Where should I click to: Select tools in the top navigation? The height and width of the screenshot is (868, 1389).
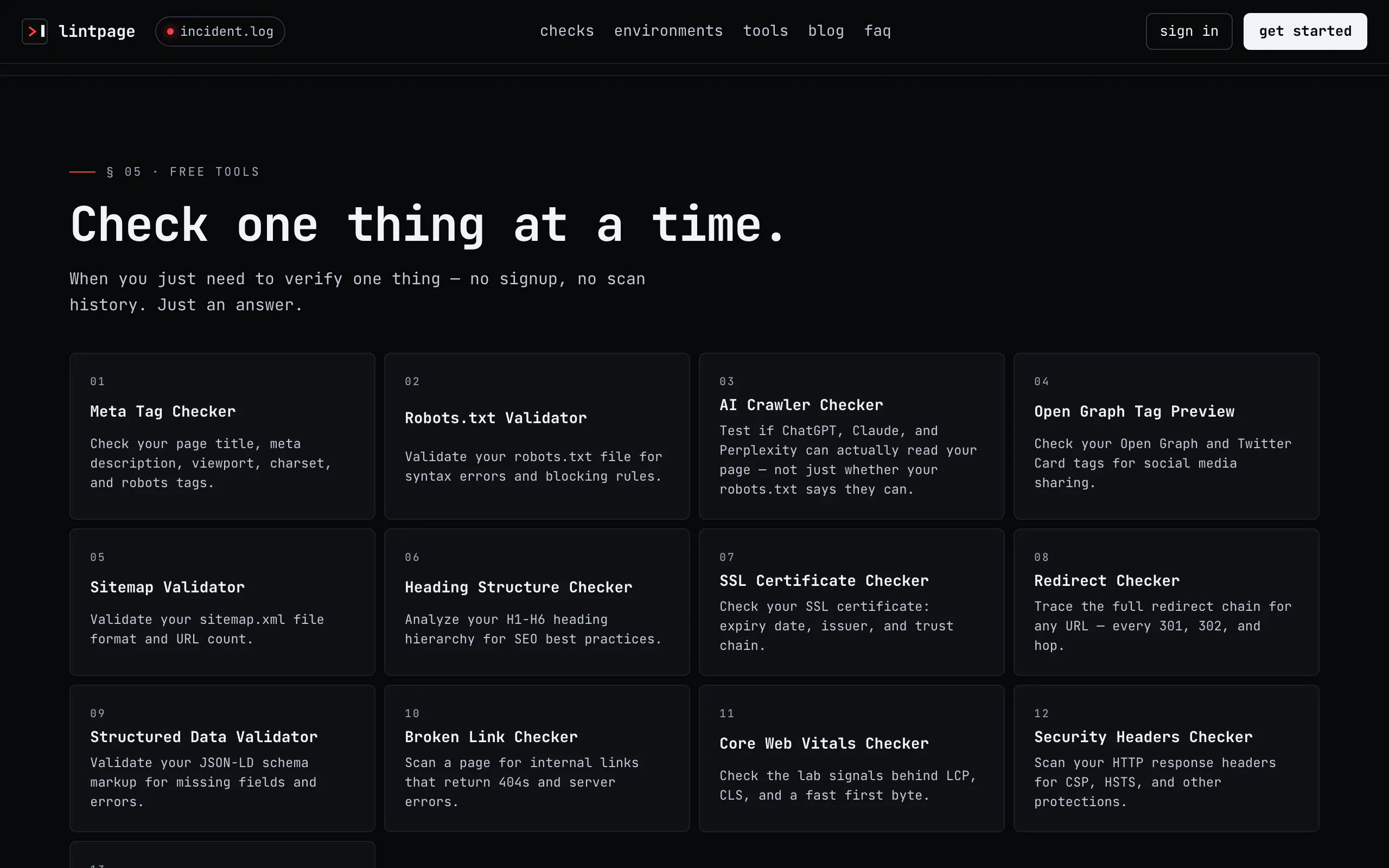point(765,31)
